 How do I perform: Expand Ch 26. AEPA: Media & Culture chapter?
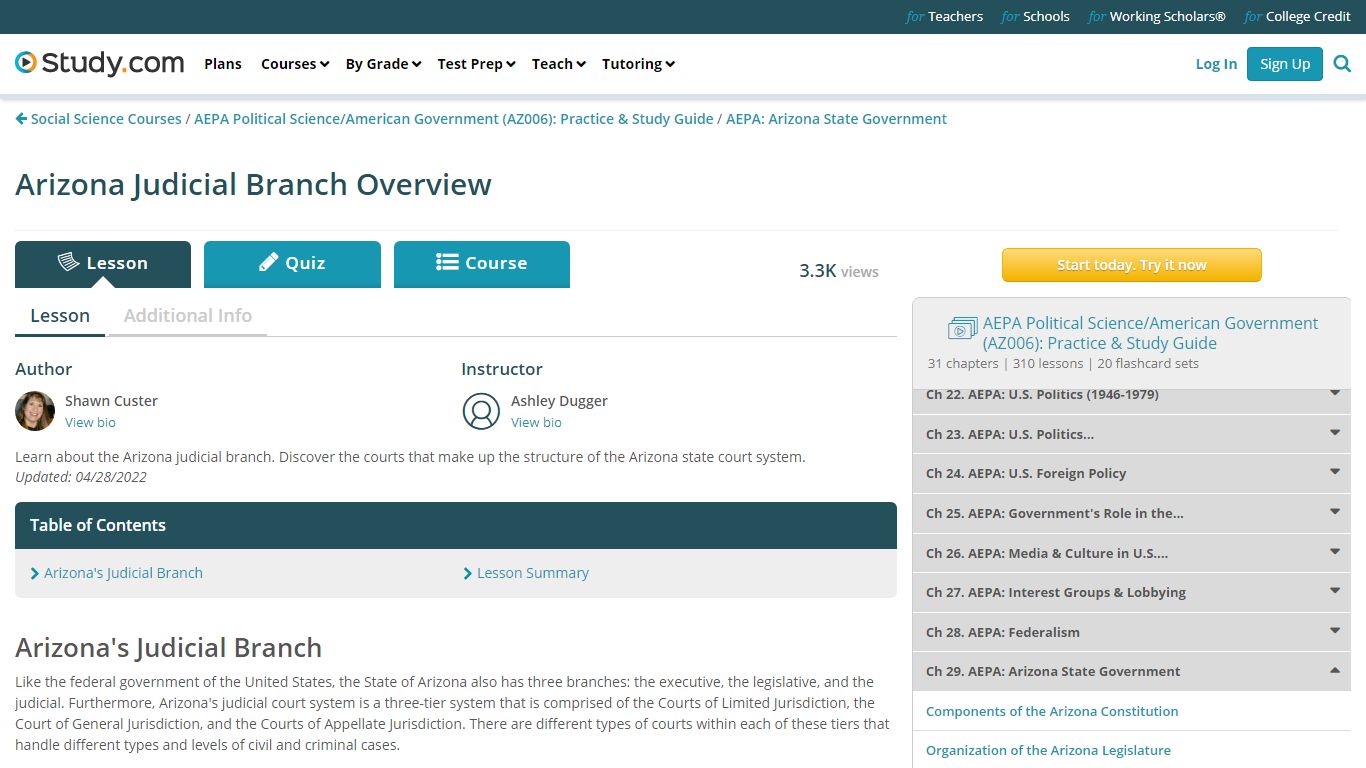click(1132, 553)
